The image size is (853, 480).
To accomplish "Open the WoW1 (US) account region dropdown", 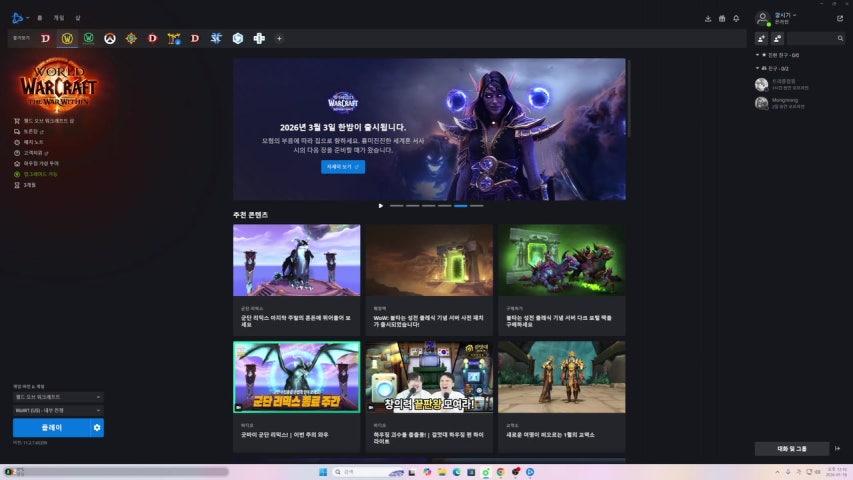I will tap(58, 410).
